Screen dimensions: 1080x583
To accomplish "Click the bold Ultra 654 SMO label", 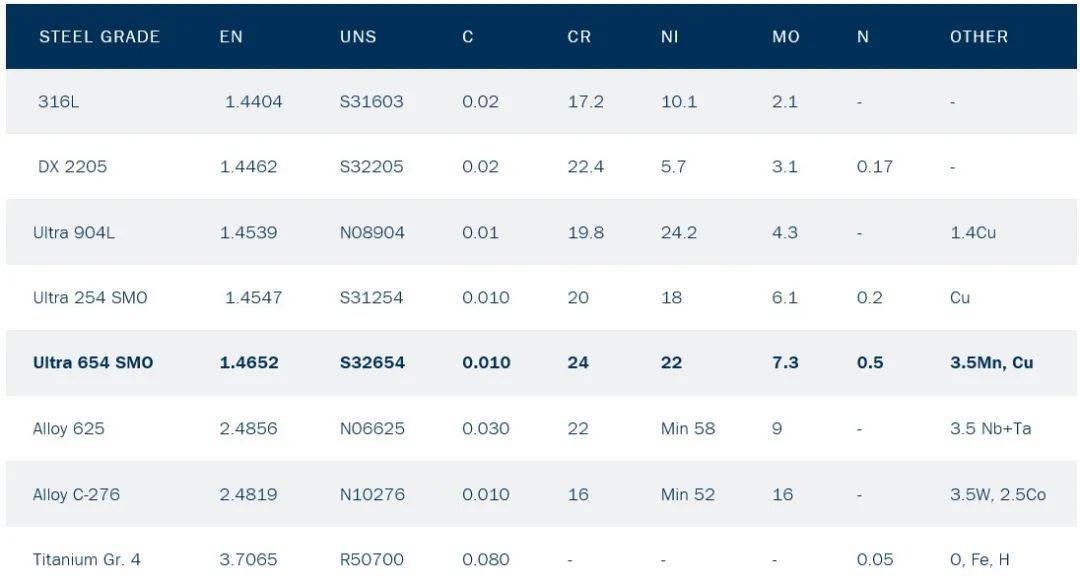I will [x=93, y=362].
